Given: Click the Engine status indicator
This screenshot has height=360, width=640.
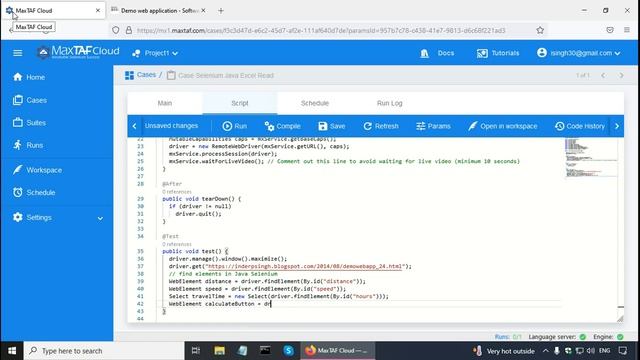Looking at the screenshot, I should [608, 337].
